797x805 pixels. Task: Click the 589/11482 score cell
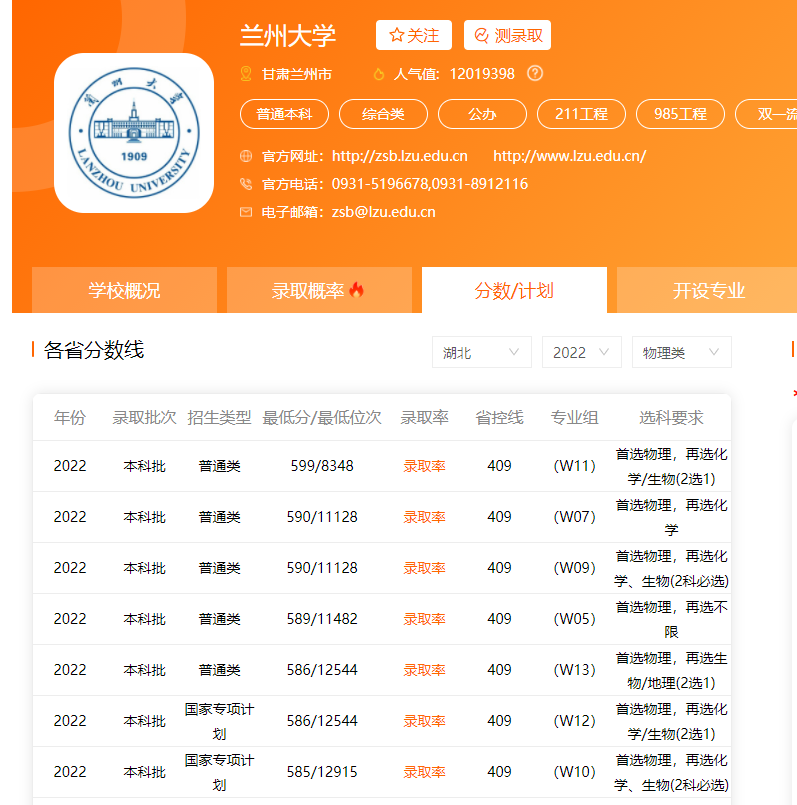[322, 619]
